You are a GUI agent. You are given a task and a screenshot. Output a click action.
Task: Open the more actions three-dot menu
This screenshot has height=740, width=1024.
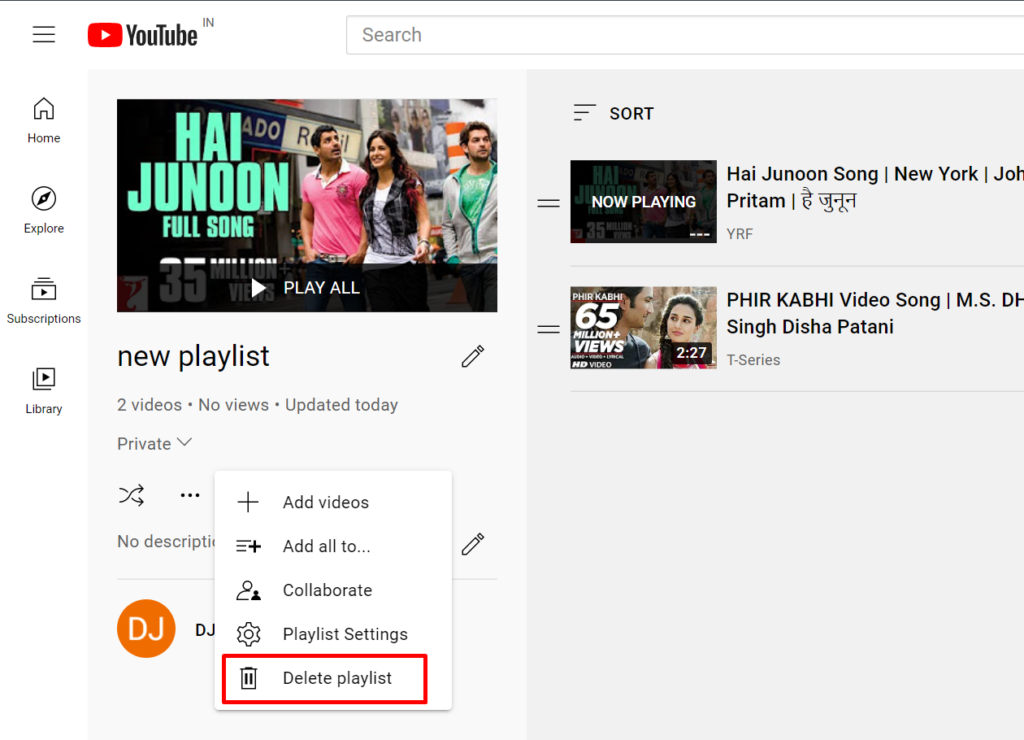pos(190,494)
